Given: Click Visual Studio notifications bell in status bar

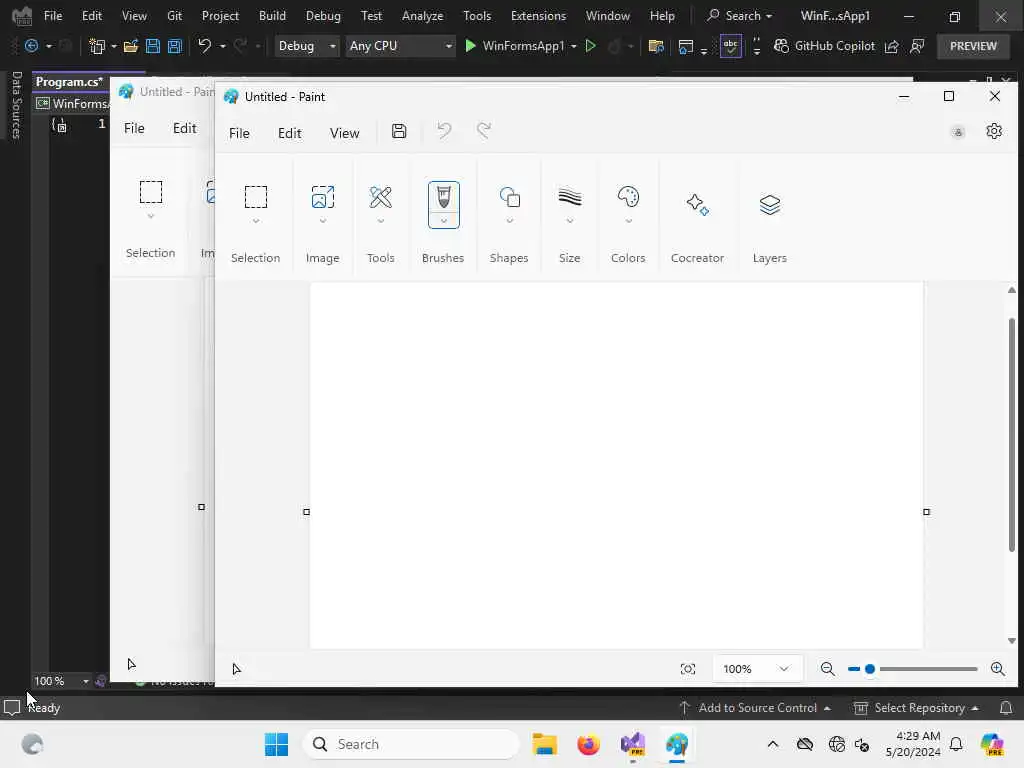Looking at the screenshot, I should pos(1006,708).
